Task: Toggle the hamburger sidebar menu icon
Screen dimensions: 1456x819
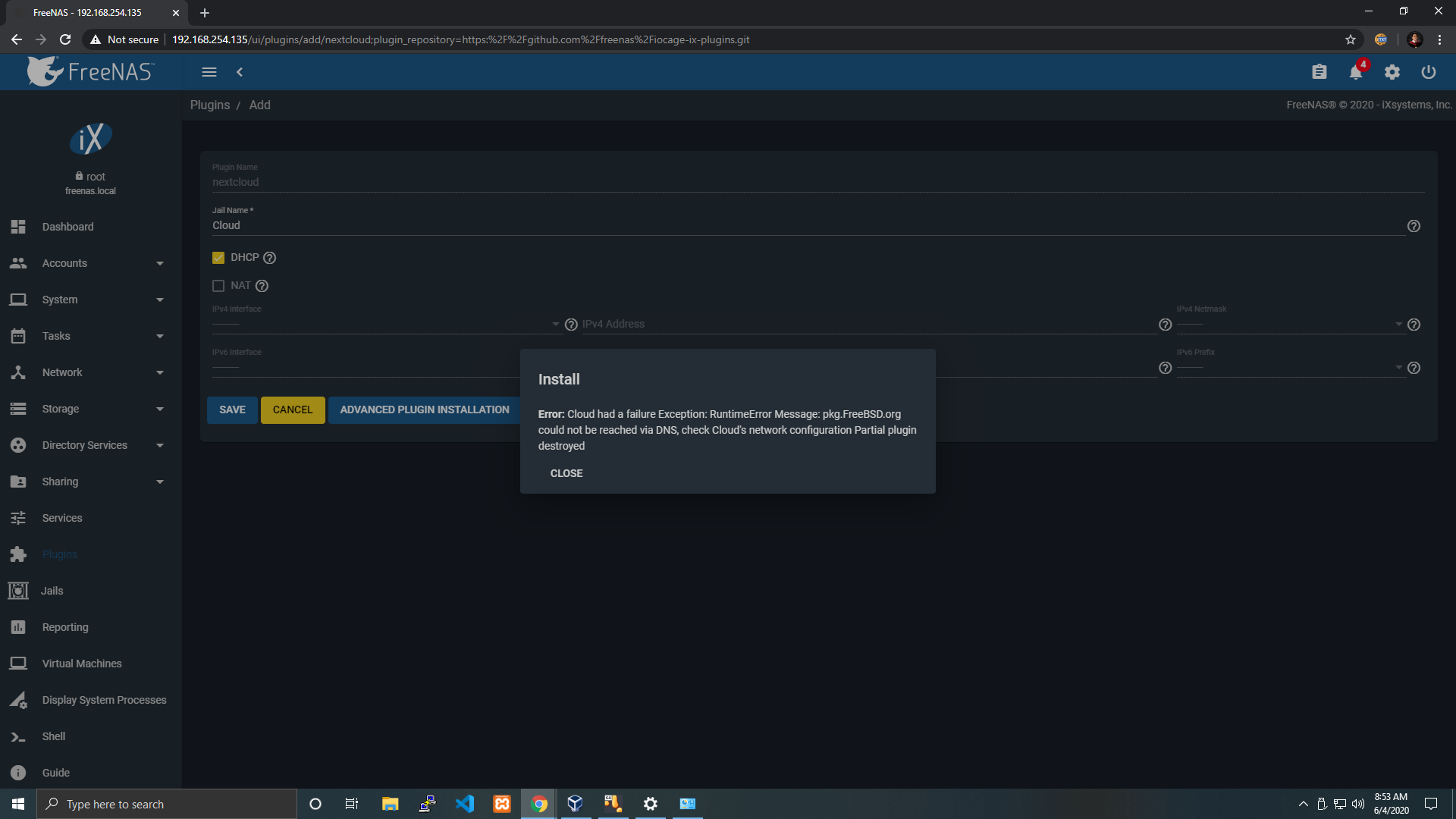Action: pos(209,72)
